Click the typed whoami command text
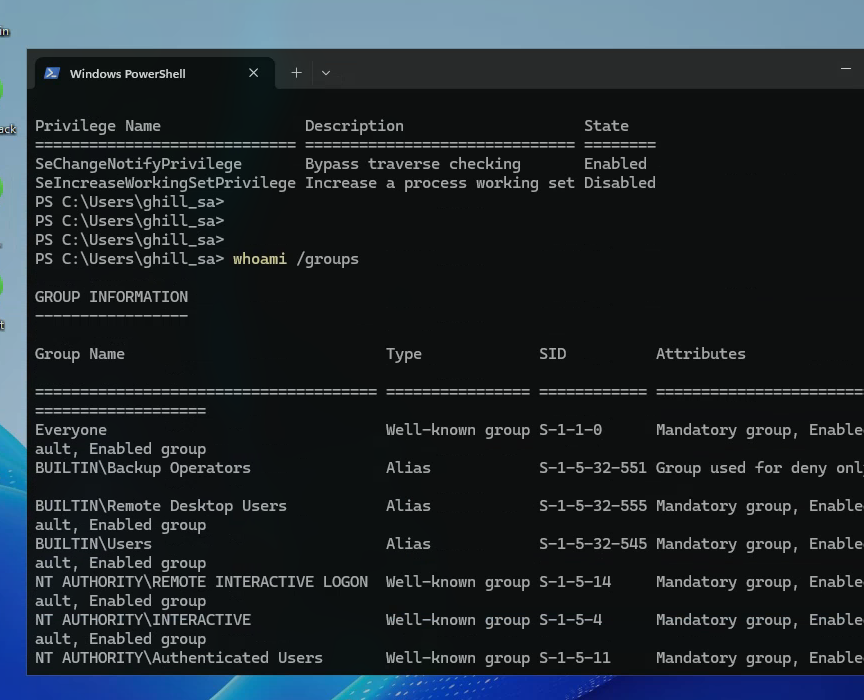 pos(260,259)
